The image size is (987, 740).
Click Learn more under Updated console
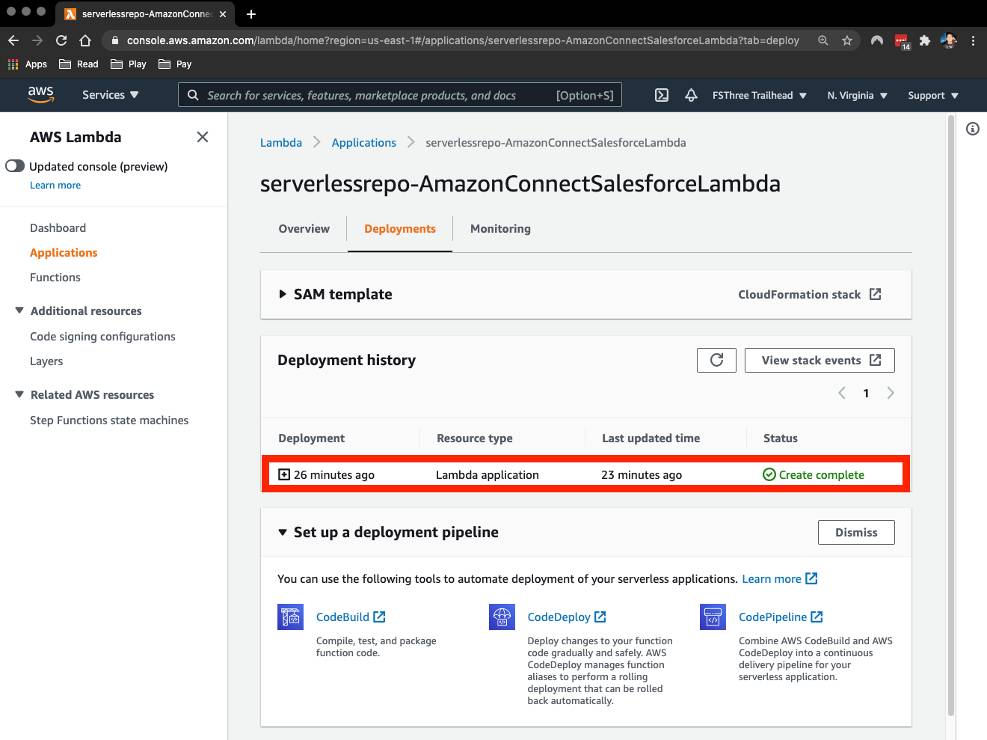point(55,185)
